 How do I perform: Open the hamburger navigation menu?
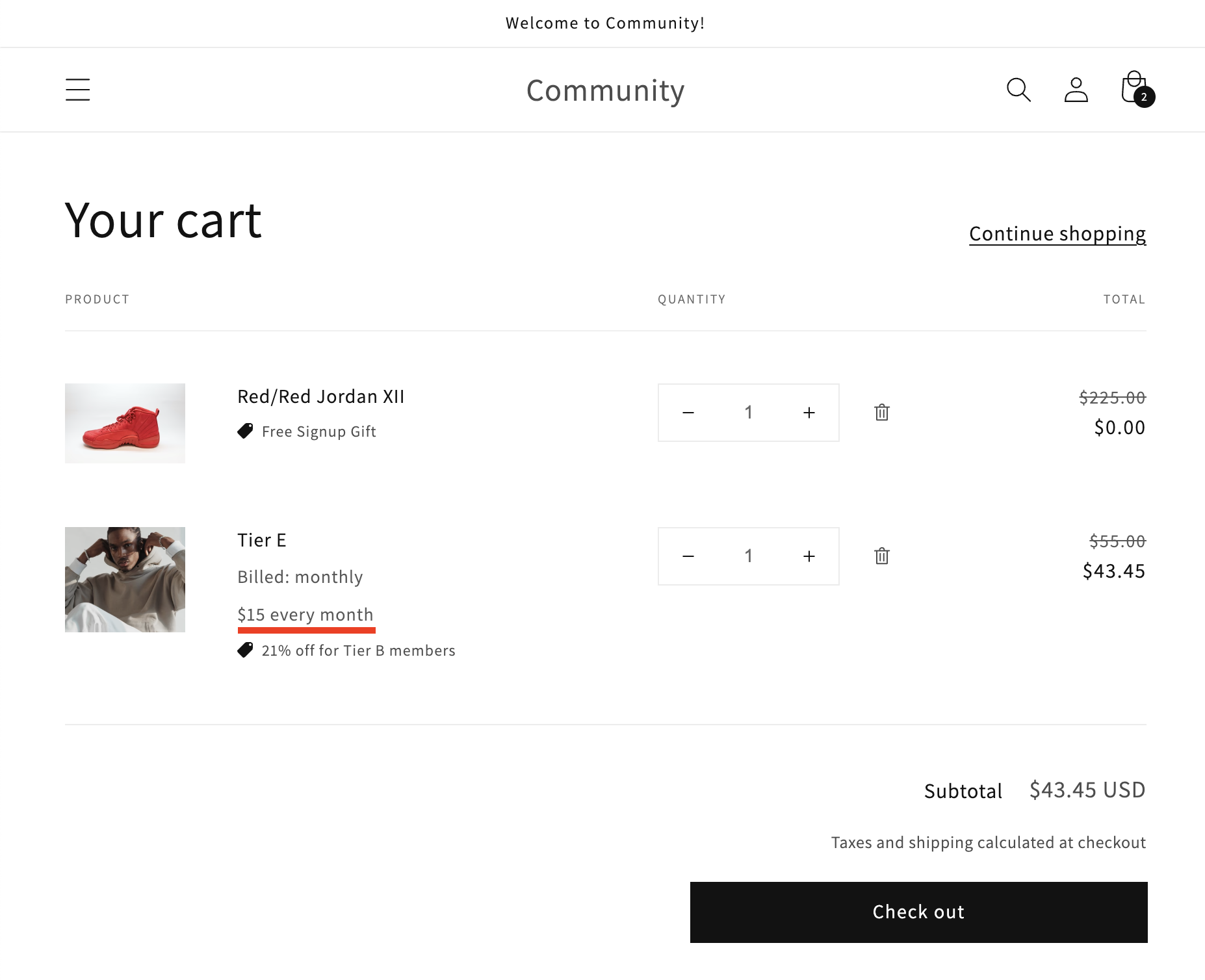pyautogui.click(x=77, y=90)
